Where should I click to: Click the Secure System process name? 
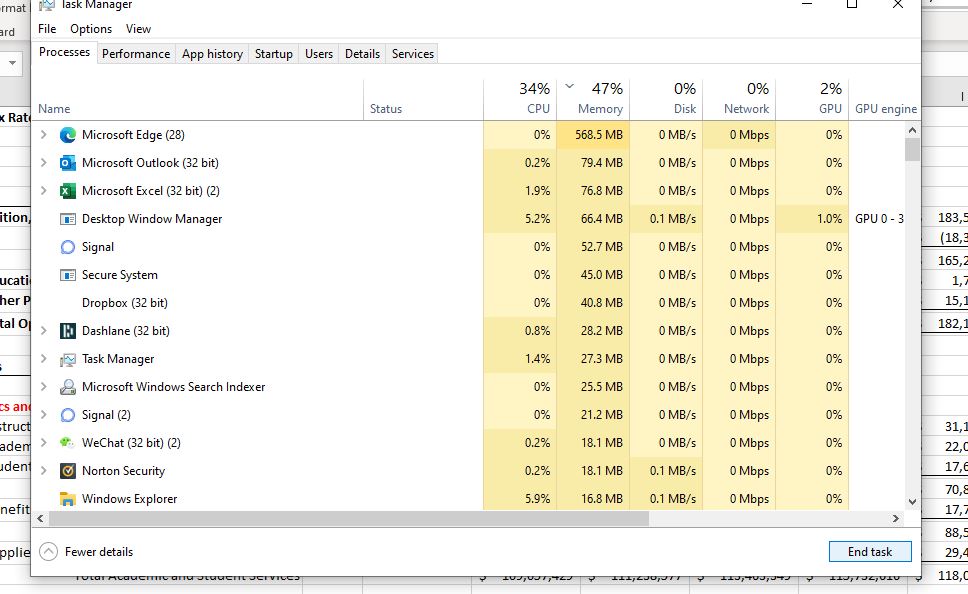(x=120, y=275)
